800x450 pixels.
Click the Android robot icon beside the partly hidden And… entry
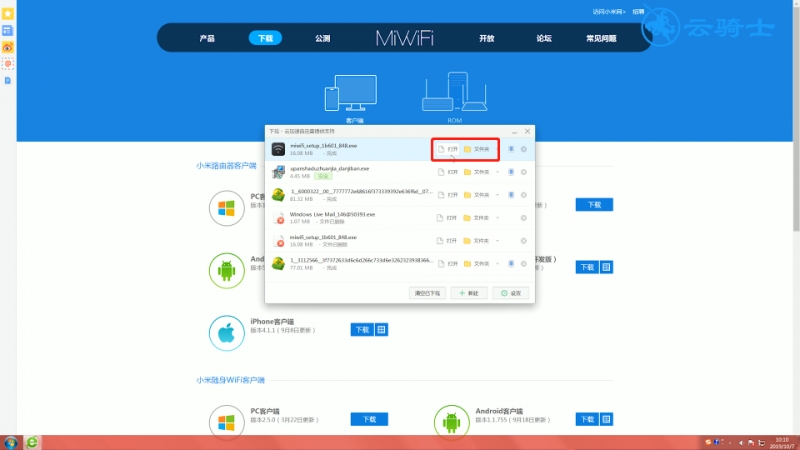(227, 270)
